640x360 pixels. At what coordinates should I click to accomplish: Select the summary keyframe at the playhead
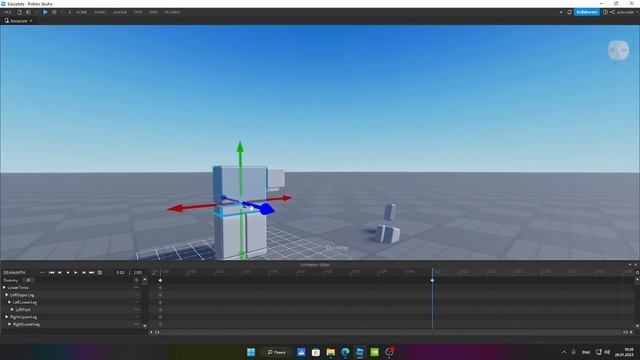coord(432,280)
